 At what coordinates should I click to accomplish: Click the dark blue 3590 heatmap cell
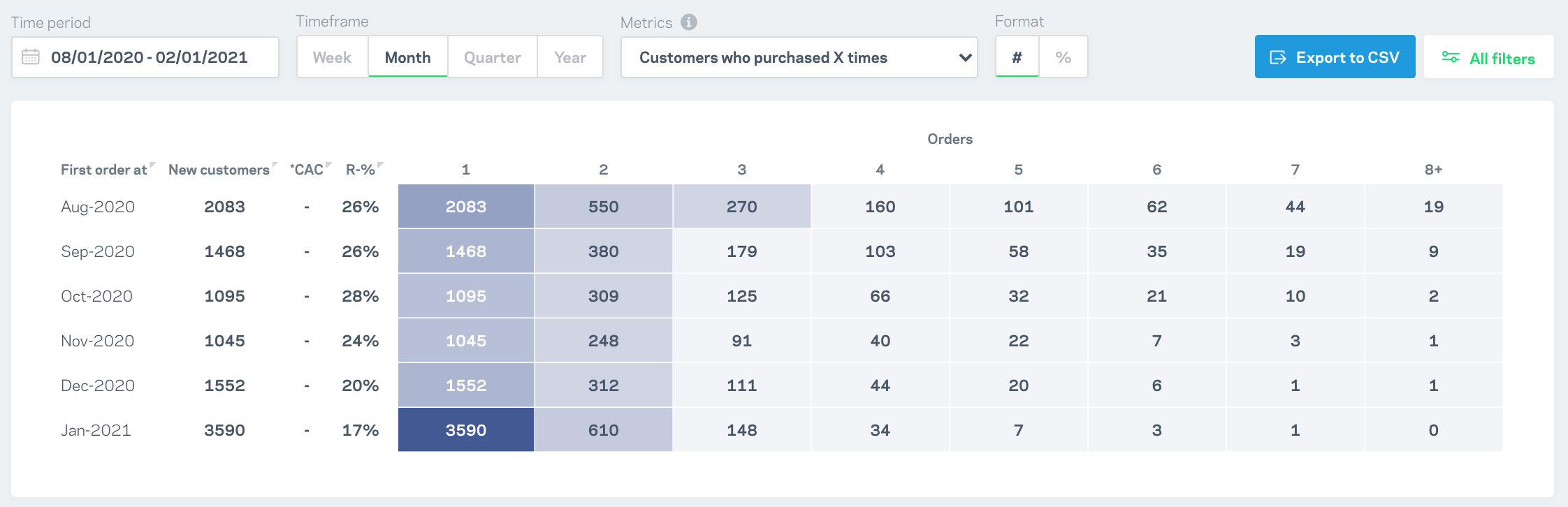[466, 430]
